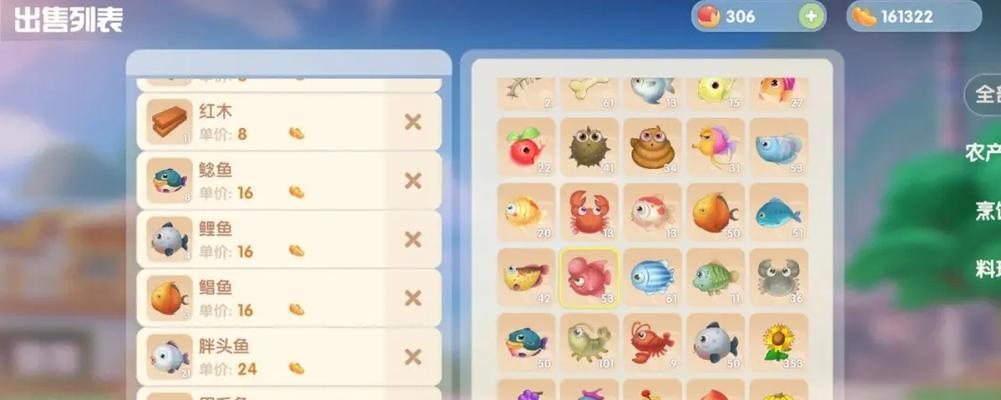This screenshot has height=400, width=1001.
Task: Select the red crab item with count 13
Action: pos(589,212)
